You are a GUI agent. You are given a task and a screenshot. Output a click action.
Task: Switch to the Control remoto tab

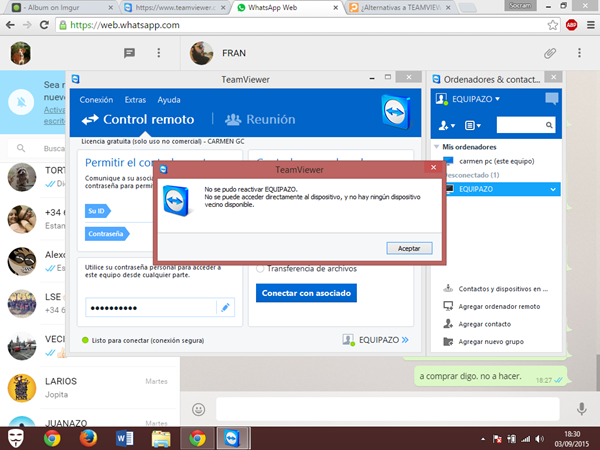click(138, 119)
